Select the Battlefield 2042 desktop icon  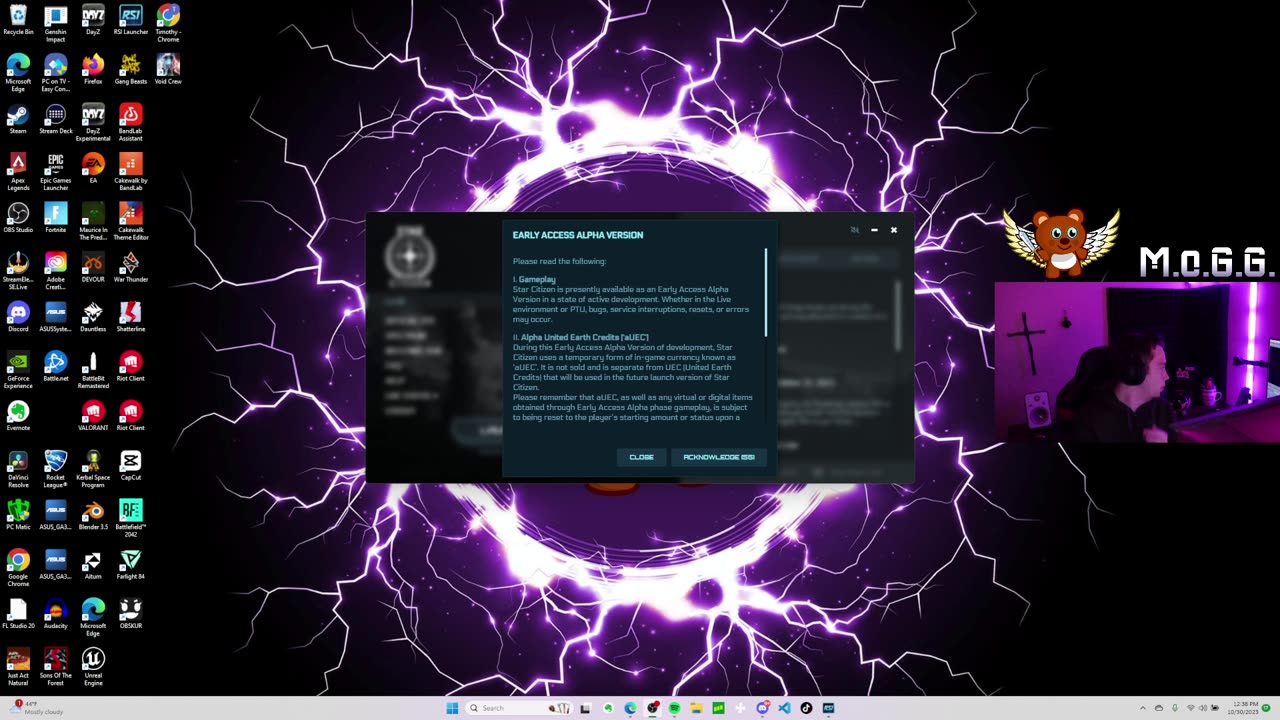click(x=130, y=519)
